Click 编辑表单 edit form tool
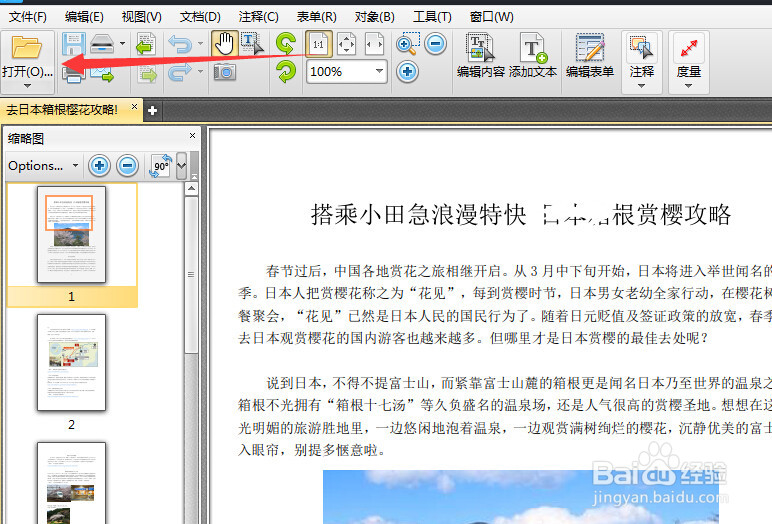The height and width of the screenshot is (524, 772). [x=590, y=56]
